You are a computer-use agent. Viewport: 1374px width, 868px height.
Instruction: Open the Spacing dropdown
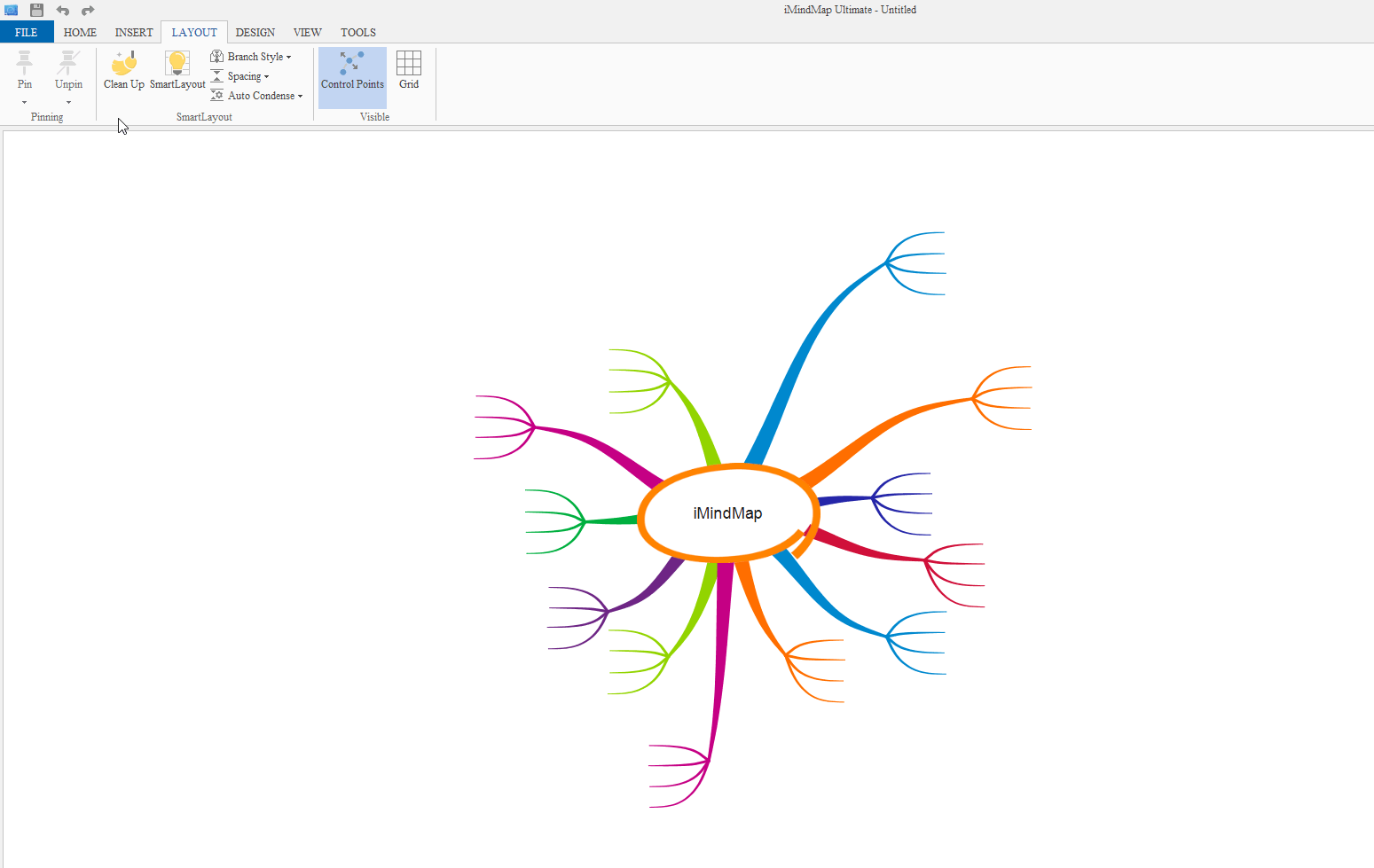click(239, 76)
